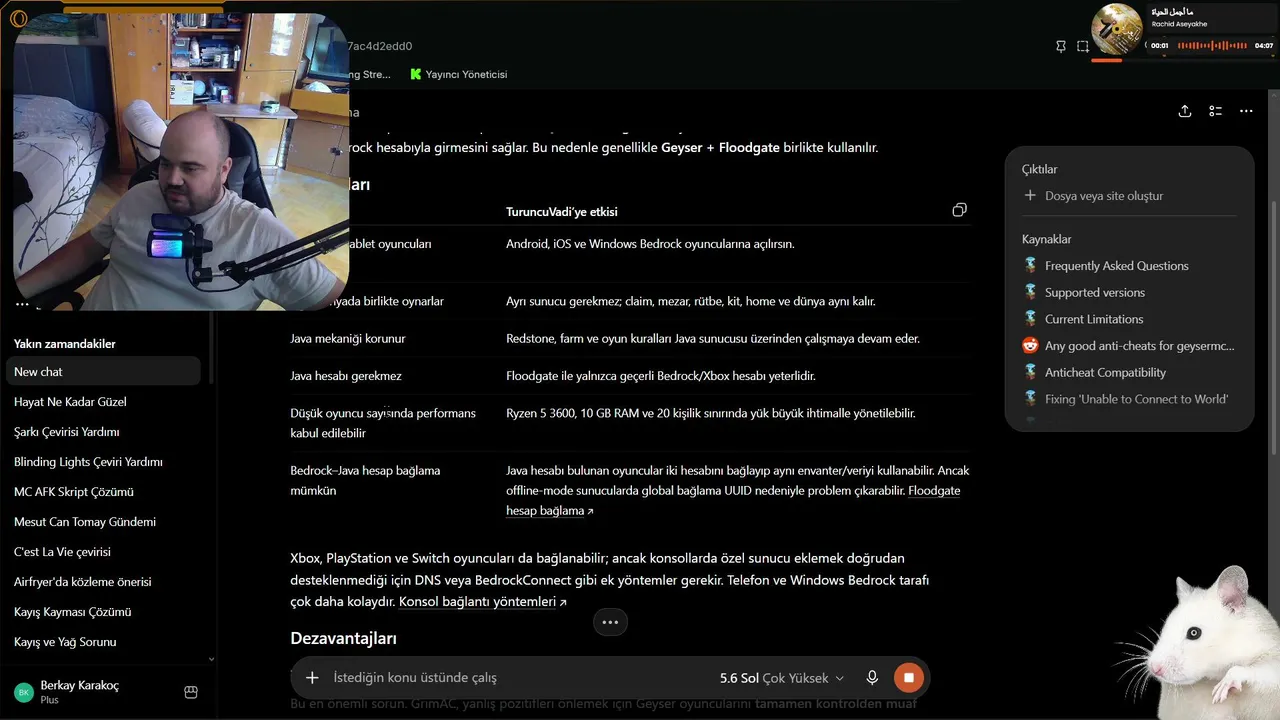Click the store icon beside Berkay Karakoç
The image size is (1280, 720).
coord(191,692)
